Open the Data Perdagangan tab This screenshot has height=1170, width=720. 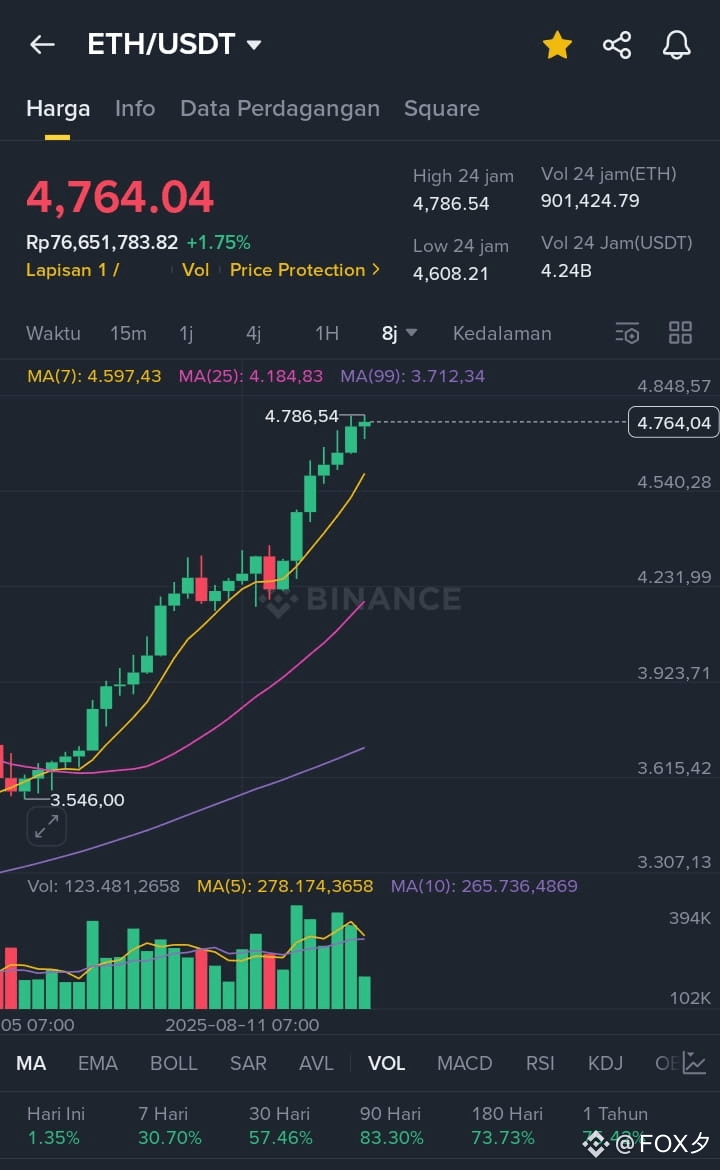point(279,108)
